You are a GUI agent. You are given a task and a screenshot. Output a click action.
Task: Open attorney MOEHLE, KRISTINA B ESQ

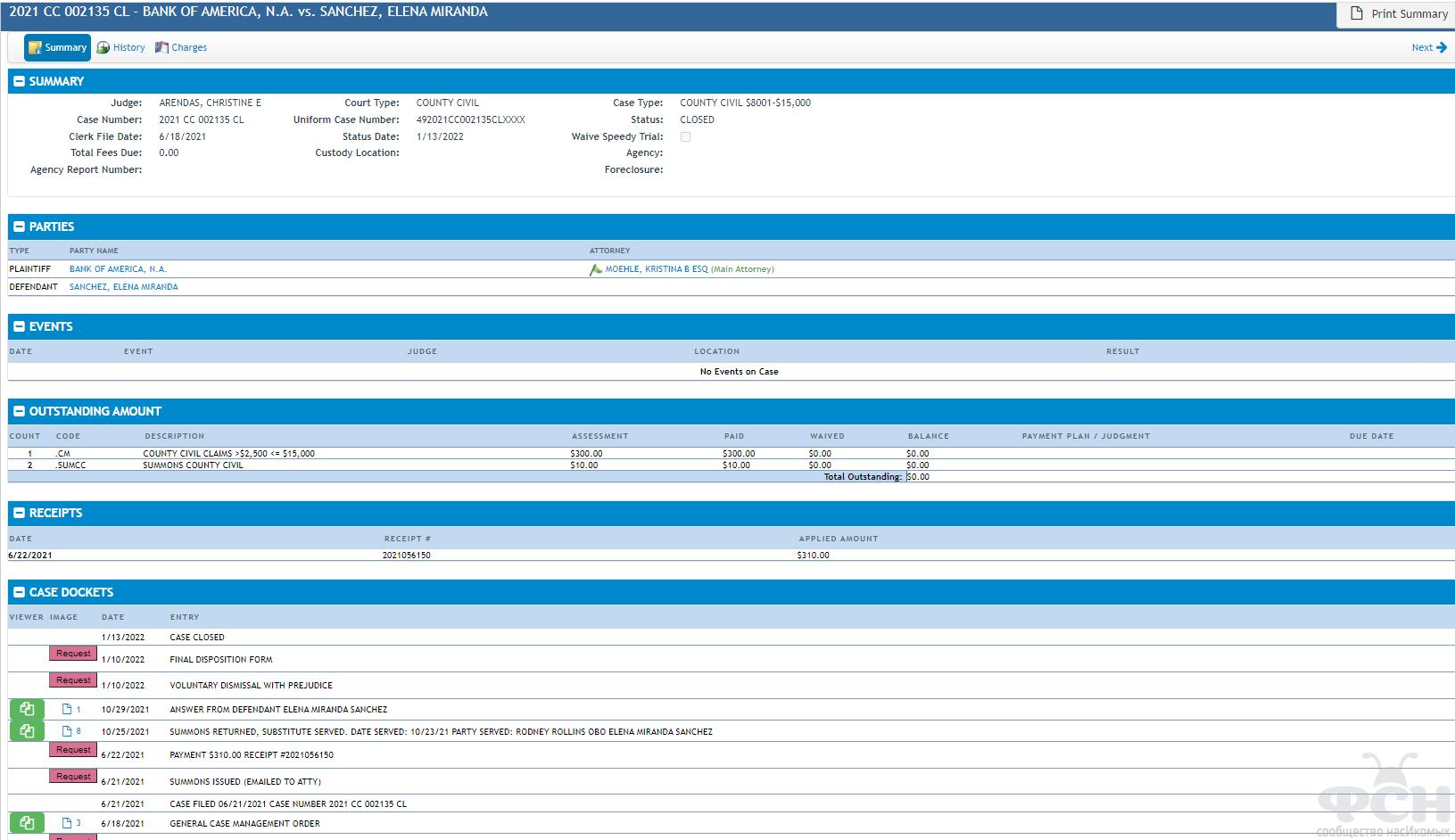tap(657, 268)
